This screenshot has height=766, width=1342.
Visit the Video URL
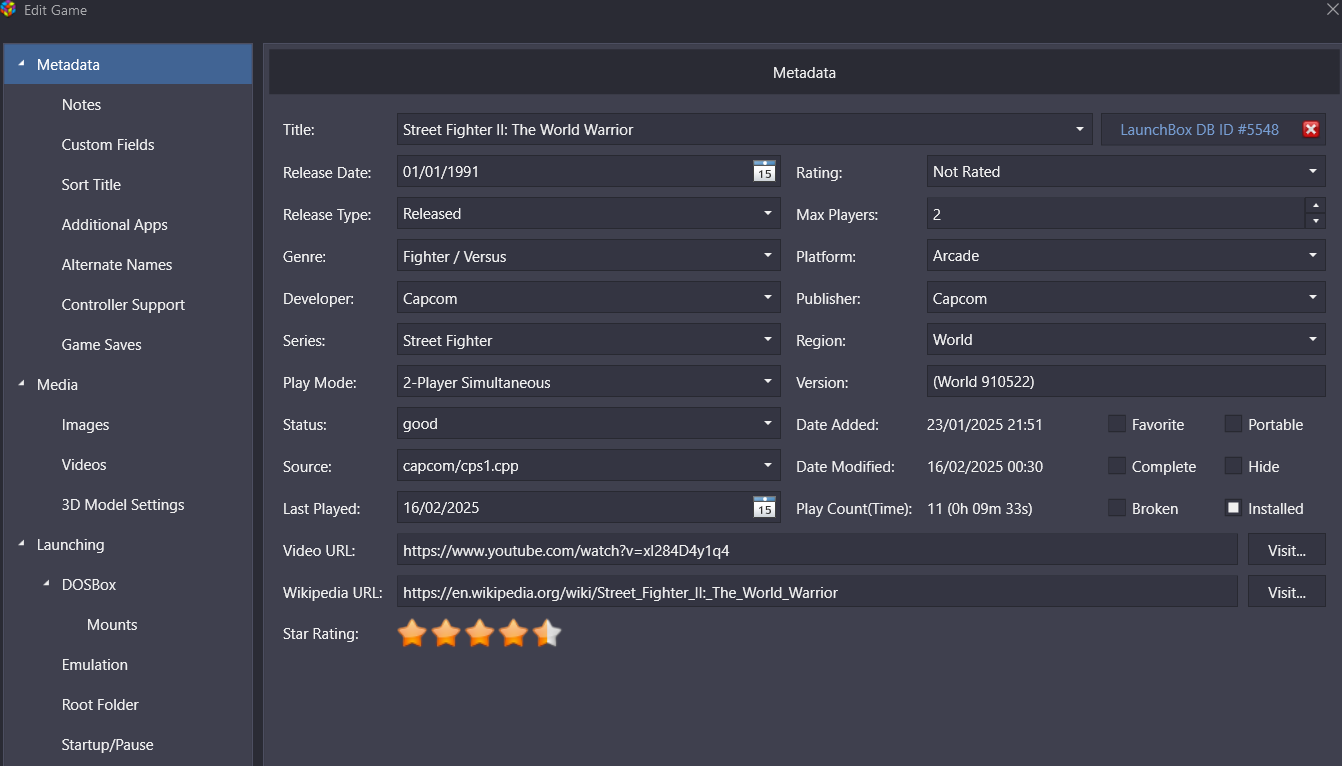click(1286, 550)
